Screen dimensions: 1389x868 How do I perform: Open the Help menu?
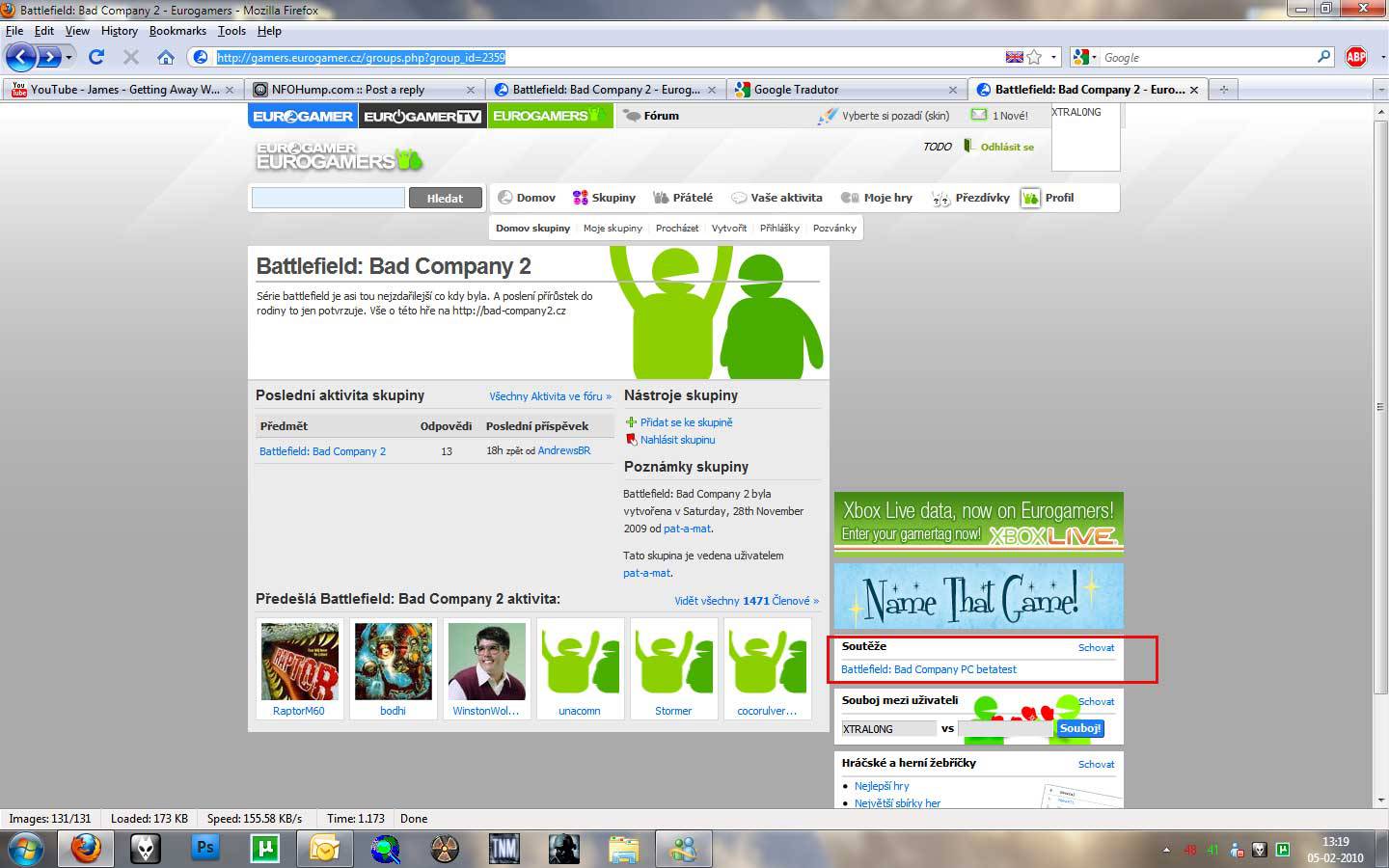pyautogui.click(x=269, y=31)
